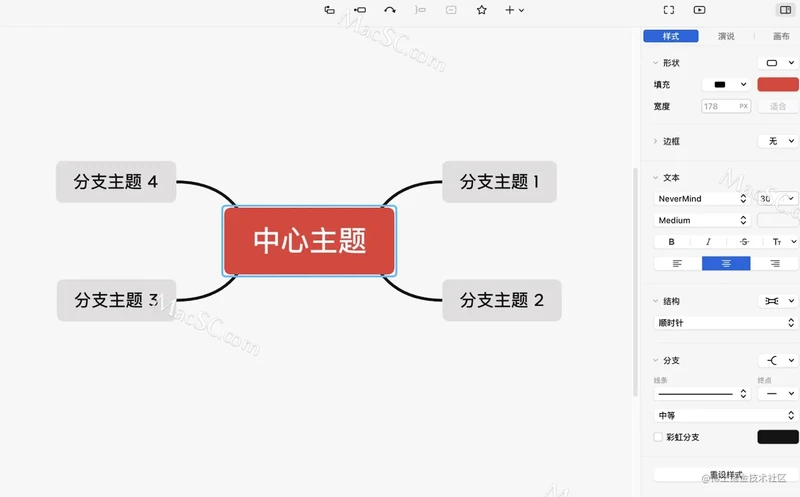The height and width of the screenshot is (497, 800).
Task: Toggle Bold text formatting
Action: pos(671,242)
